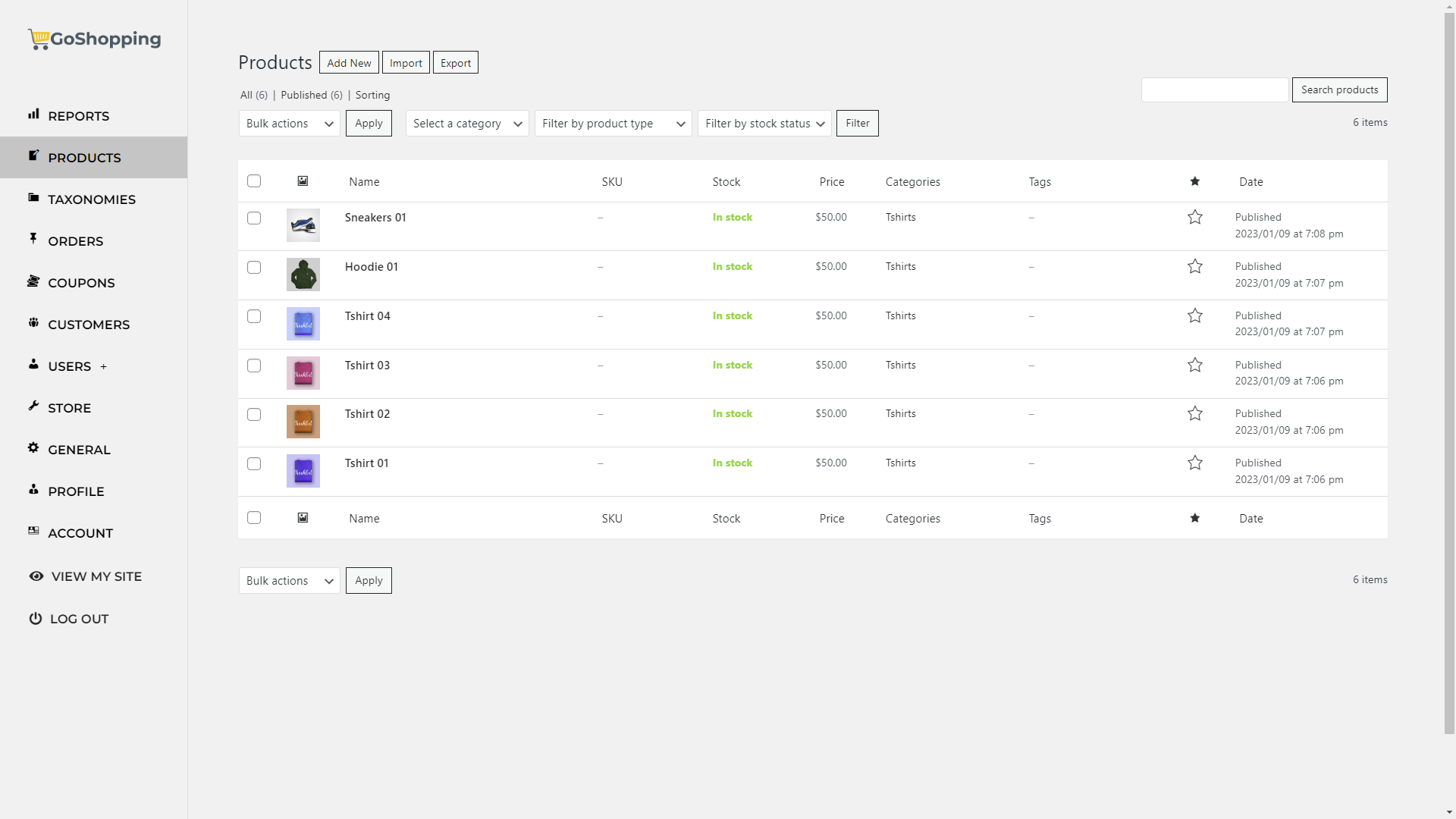
Task: Click the TAXONOMIES sidebar icon
Action: coord(33,198)
